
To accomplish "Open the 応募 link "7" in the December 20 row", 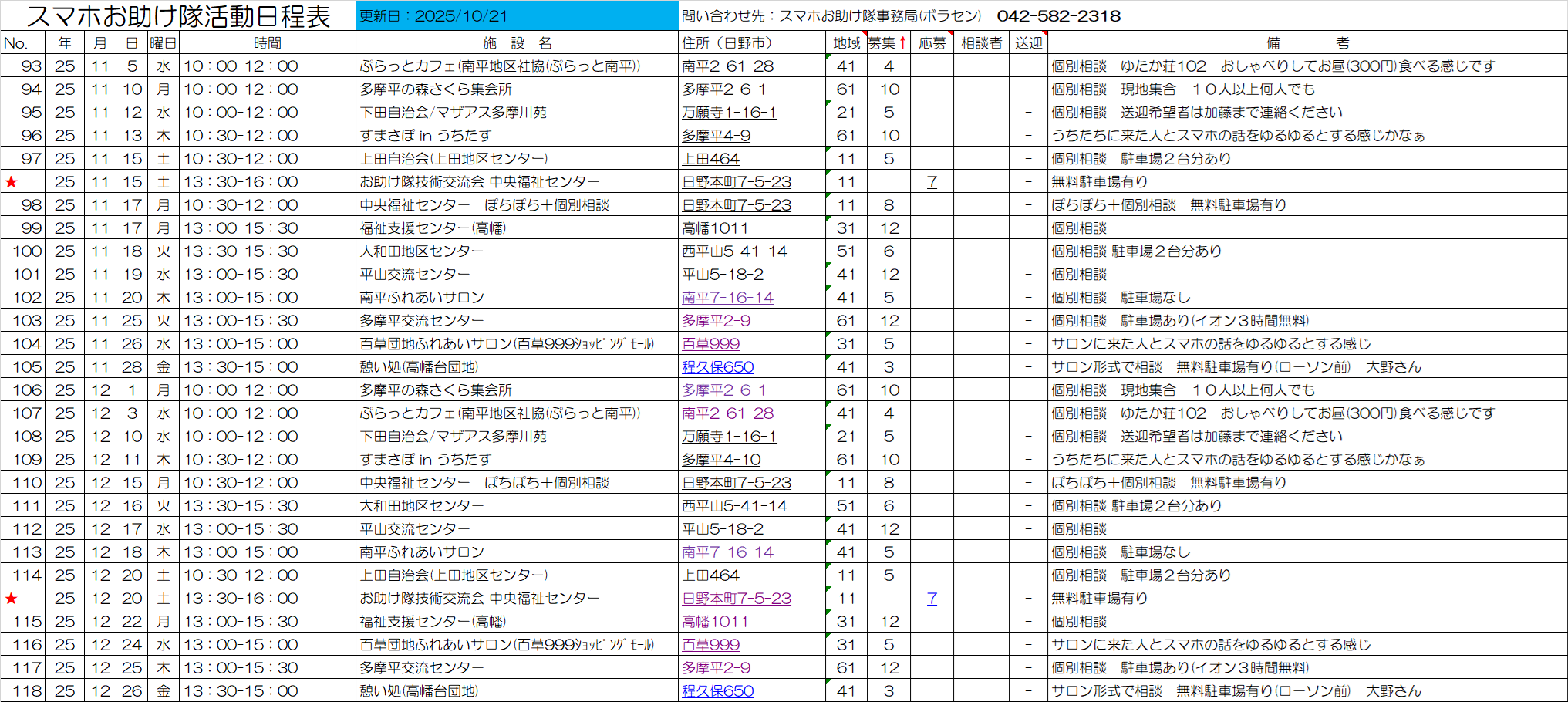I will tap(932, 599).
